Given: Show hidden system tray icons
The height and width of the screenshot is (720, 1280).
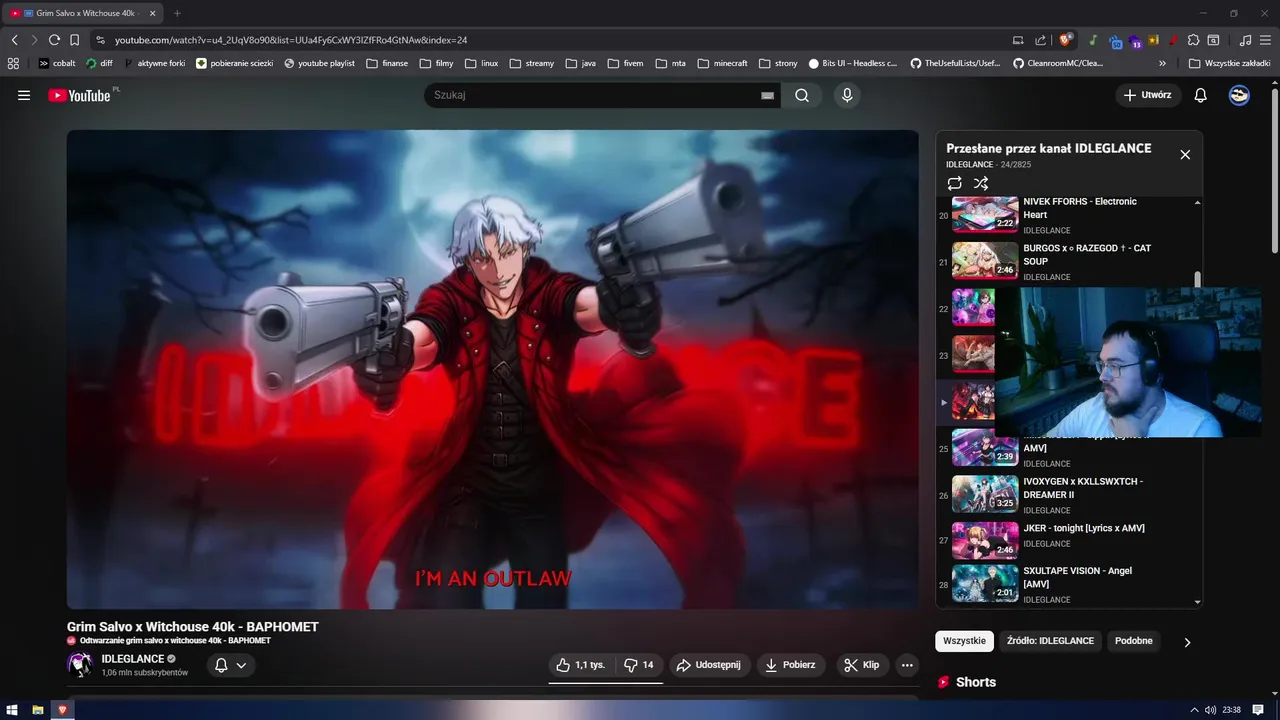Looking at the screenshot, I should [1194, 710].
